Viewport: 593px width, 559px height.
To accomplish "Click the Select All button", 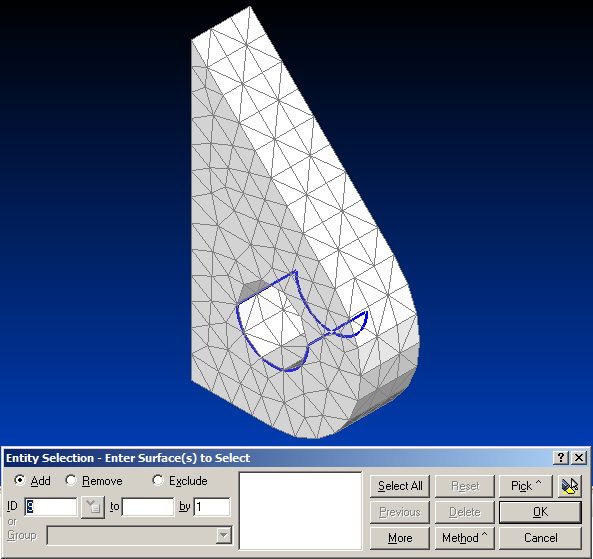I will click(400, 486).
